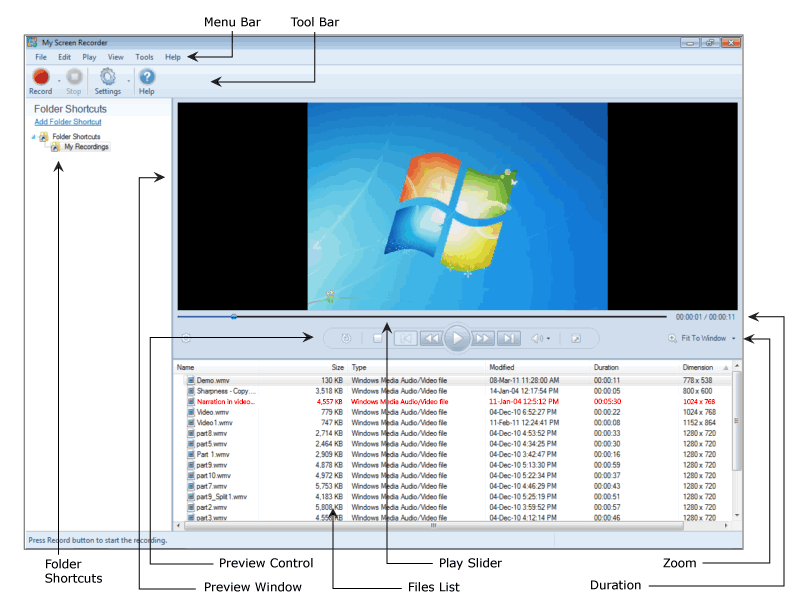Click the red Record button
Image resolution: width=800 pixels, height=600 pixels.
click(x=40, y=77)
